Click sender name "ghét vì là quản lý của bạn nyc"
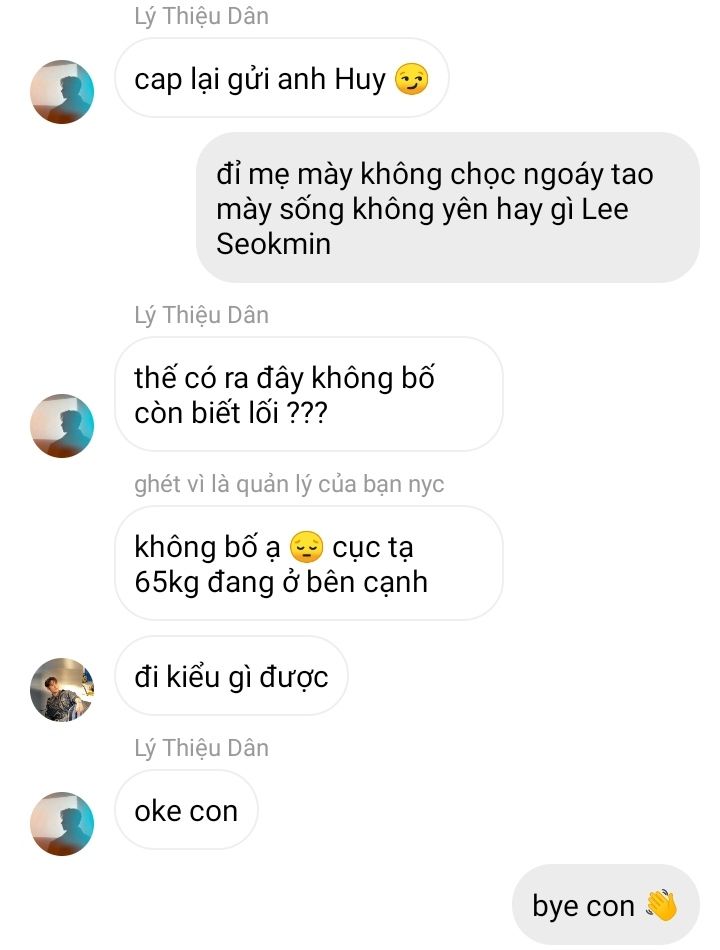This screenshot has height=950, width=720. tap(289, 484)
